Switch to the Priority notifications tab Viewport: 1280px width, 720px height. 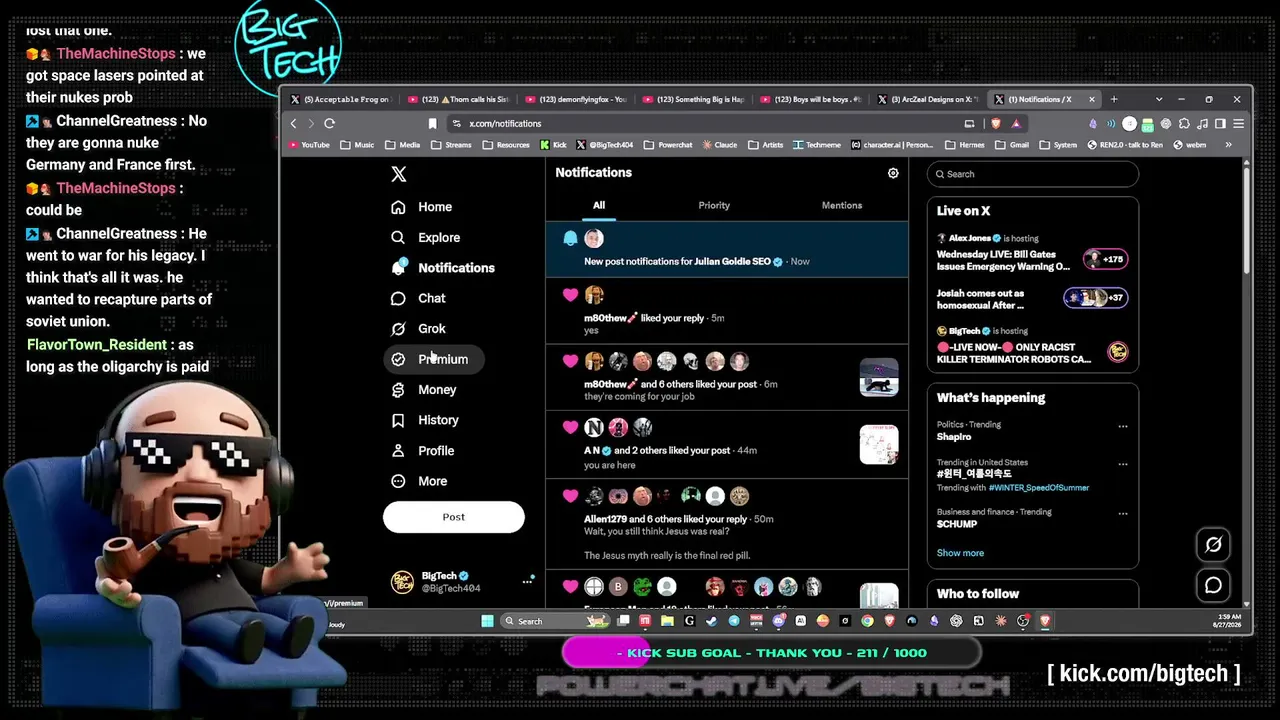[x=714, y=205]
